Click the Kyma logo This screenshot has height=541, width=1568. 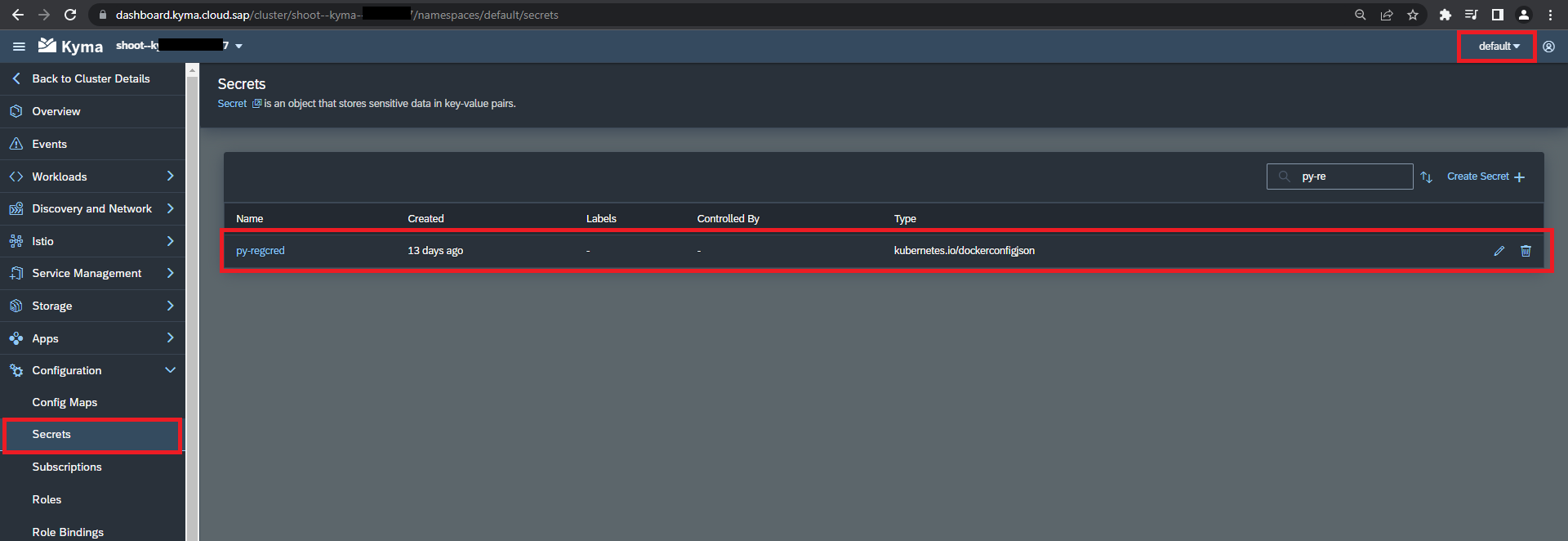pyautogui.click(x=70, y=46)
